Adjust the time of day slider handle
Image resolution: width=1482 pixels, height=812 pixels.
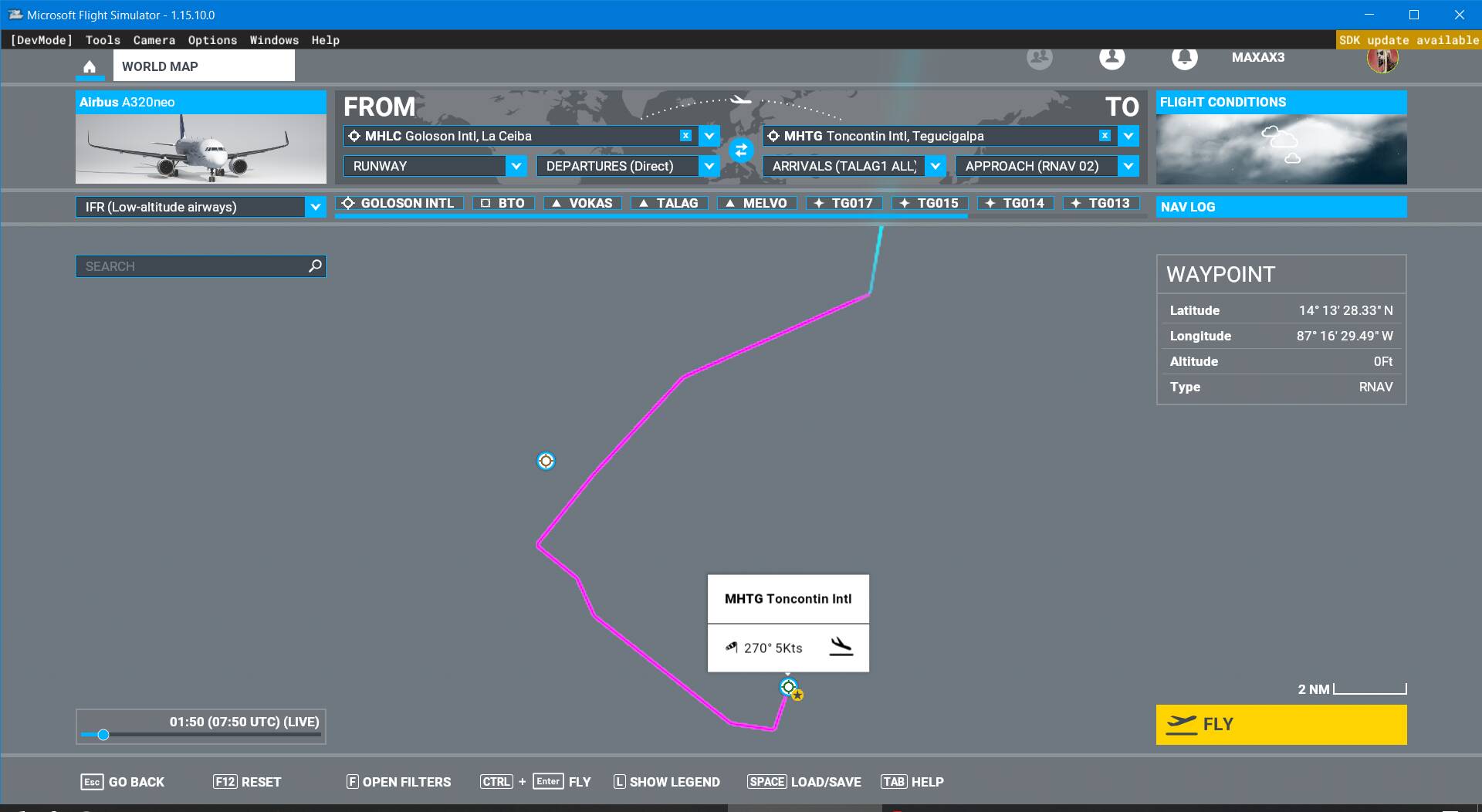coord(103,735)
